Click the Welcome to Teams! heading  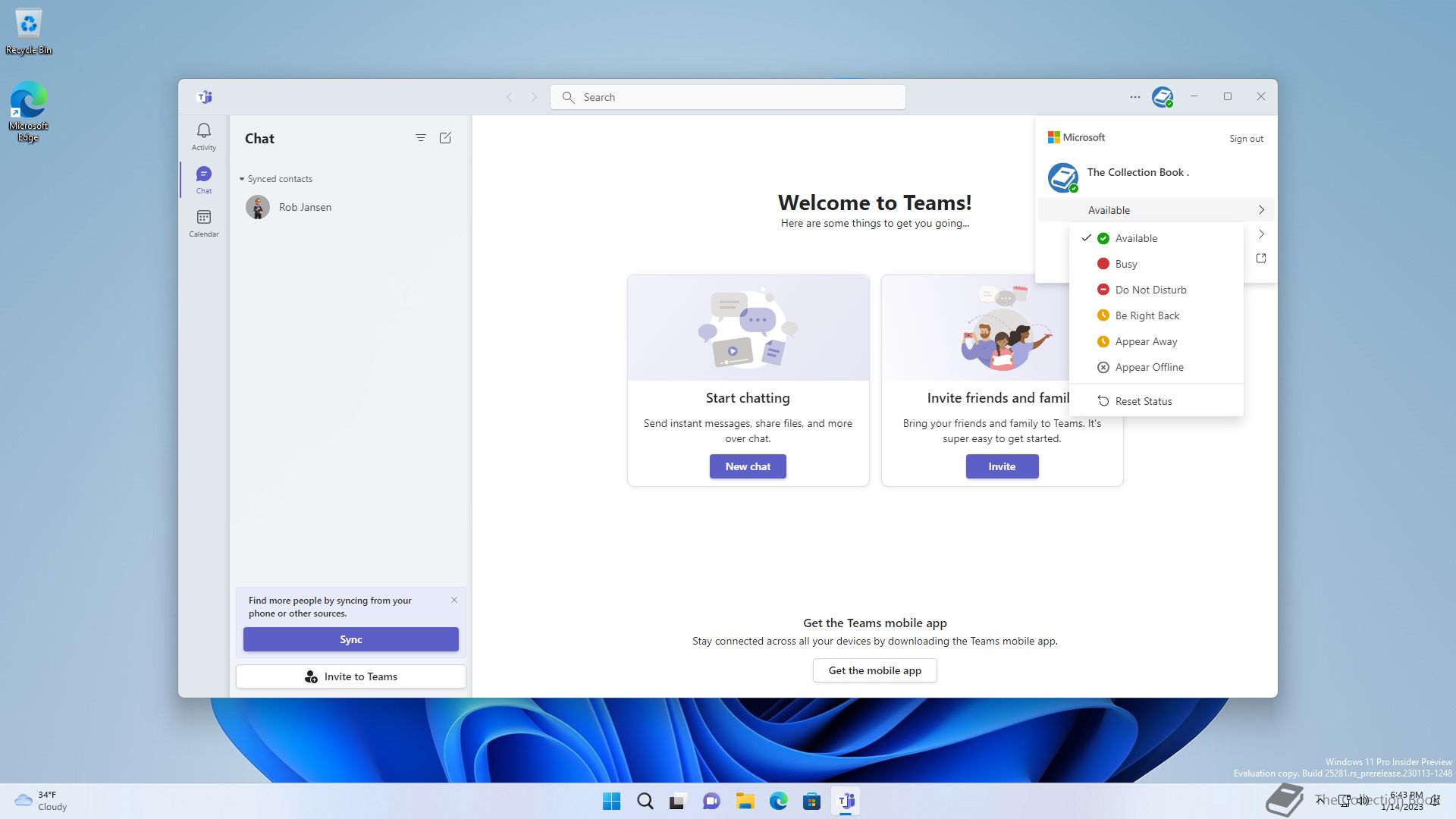pyautogui.click(x=874, y=202)
